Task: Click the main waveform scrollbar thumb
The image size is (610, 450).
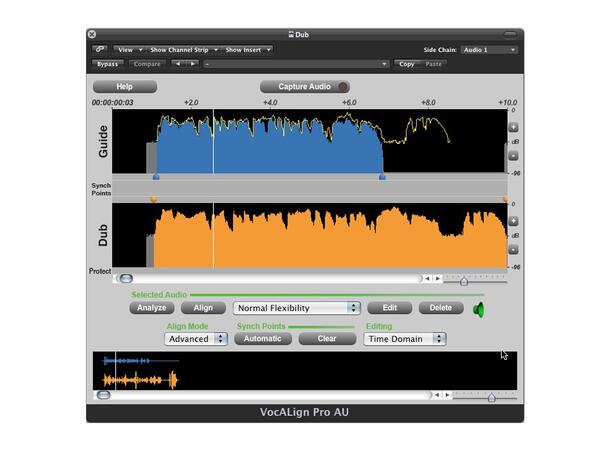Action: click(x=126, y=278)
